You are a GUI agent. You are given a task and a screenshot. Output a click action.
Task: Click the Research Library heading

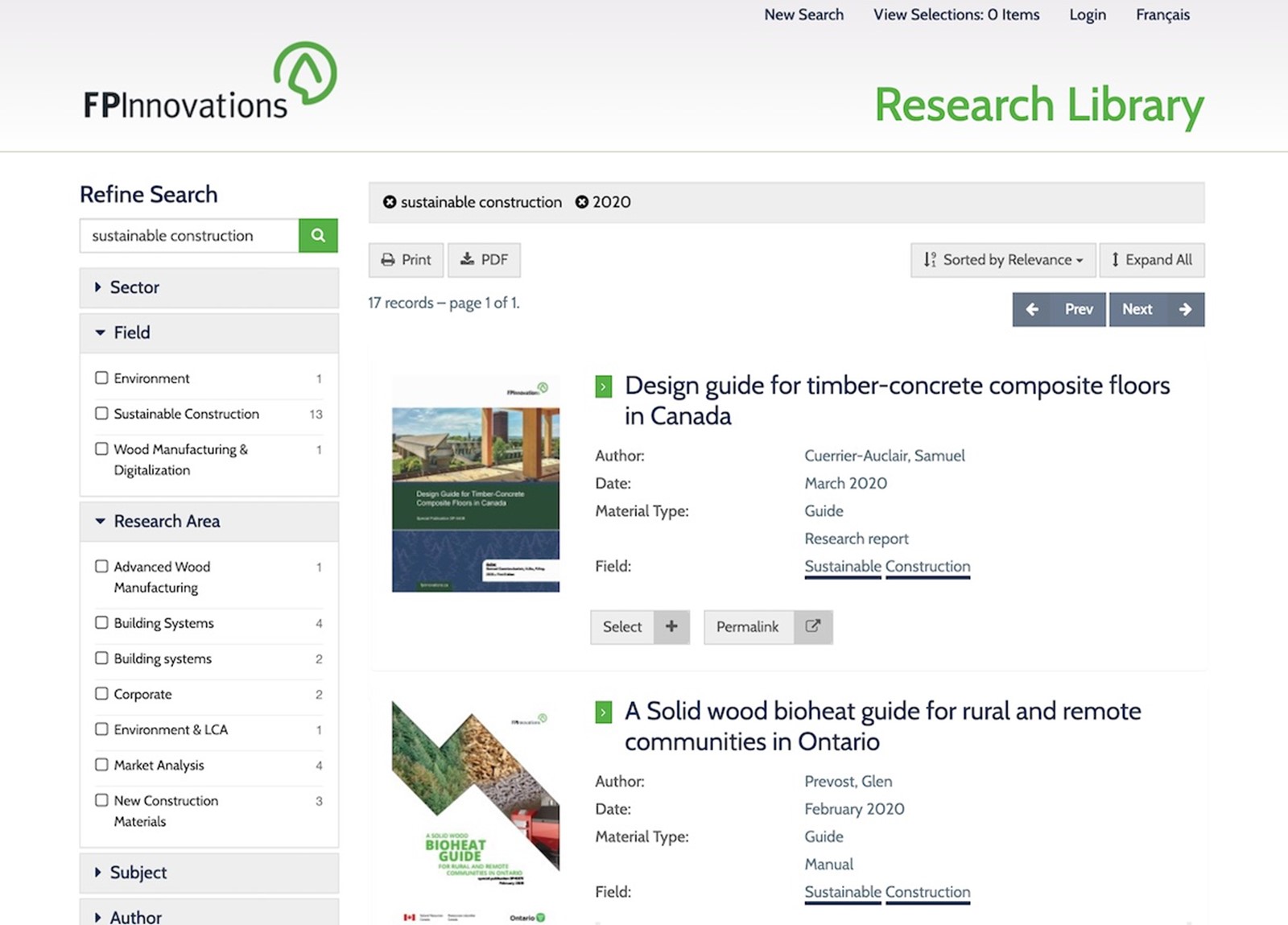coord(1039,105)
